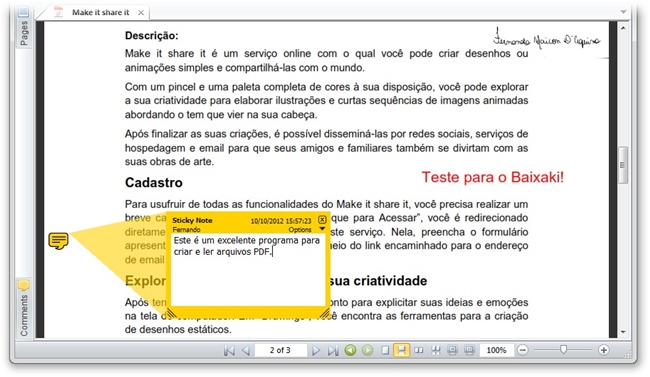Click the scroll down arrow of document
650x377 pixels.
click(623, 332)
